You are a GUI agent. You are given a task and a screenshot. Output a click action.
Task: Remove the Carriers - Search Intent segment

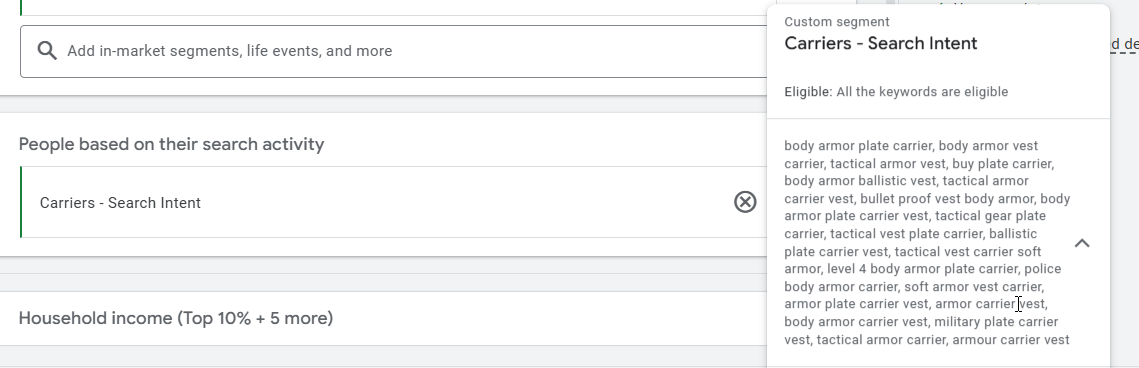click(x=745, y=202)
